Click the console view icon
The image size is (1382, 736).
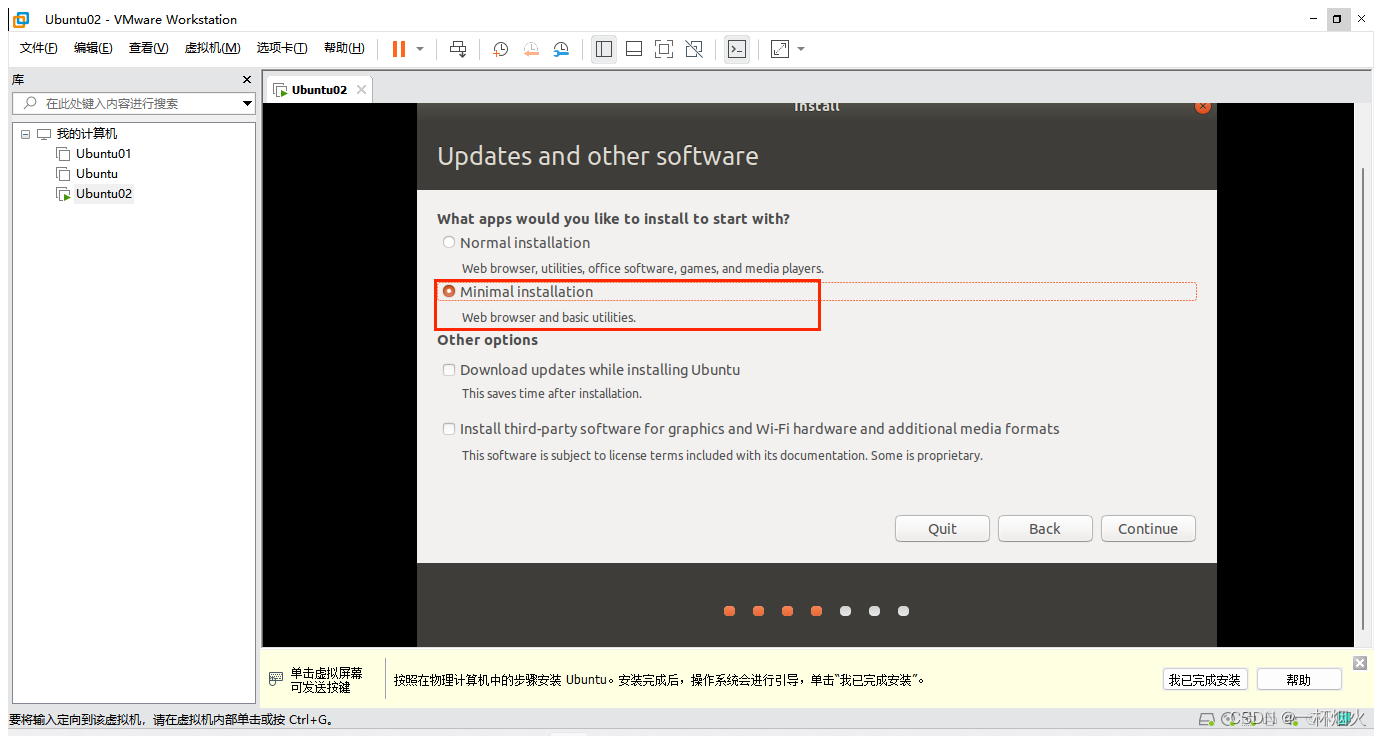point(737,49)
